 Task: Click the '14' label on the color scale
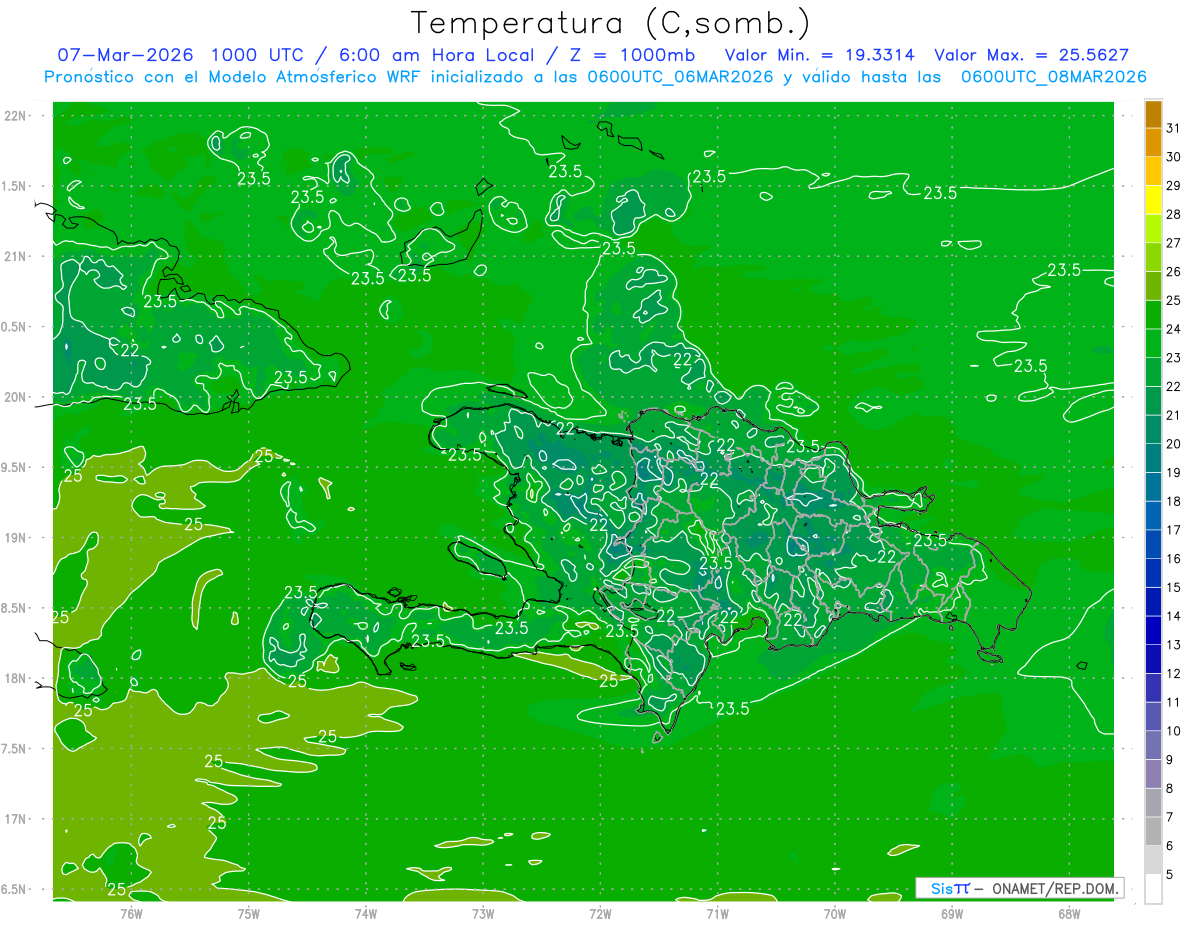[x=1174, y=616]
